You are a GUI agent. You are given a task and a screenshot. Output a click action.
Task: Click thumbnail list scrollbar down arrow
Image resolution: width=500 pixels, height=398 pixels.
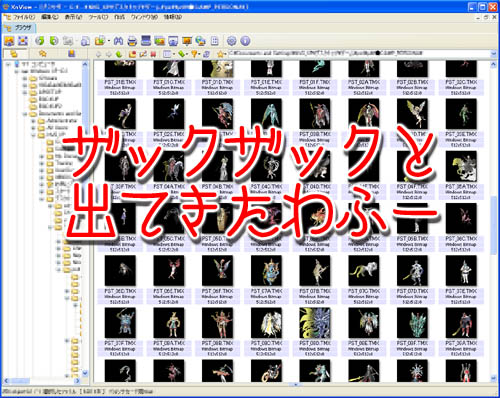click(494, 378)
